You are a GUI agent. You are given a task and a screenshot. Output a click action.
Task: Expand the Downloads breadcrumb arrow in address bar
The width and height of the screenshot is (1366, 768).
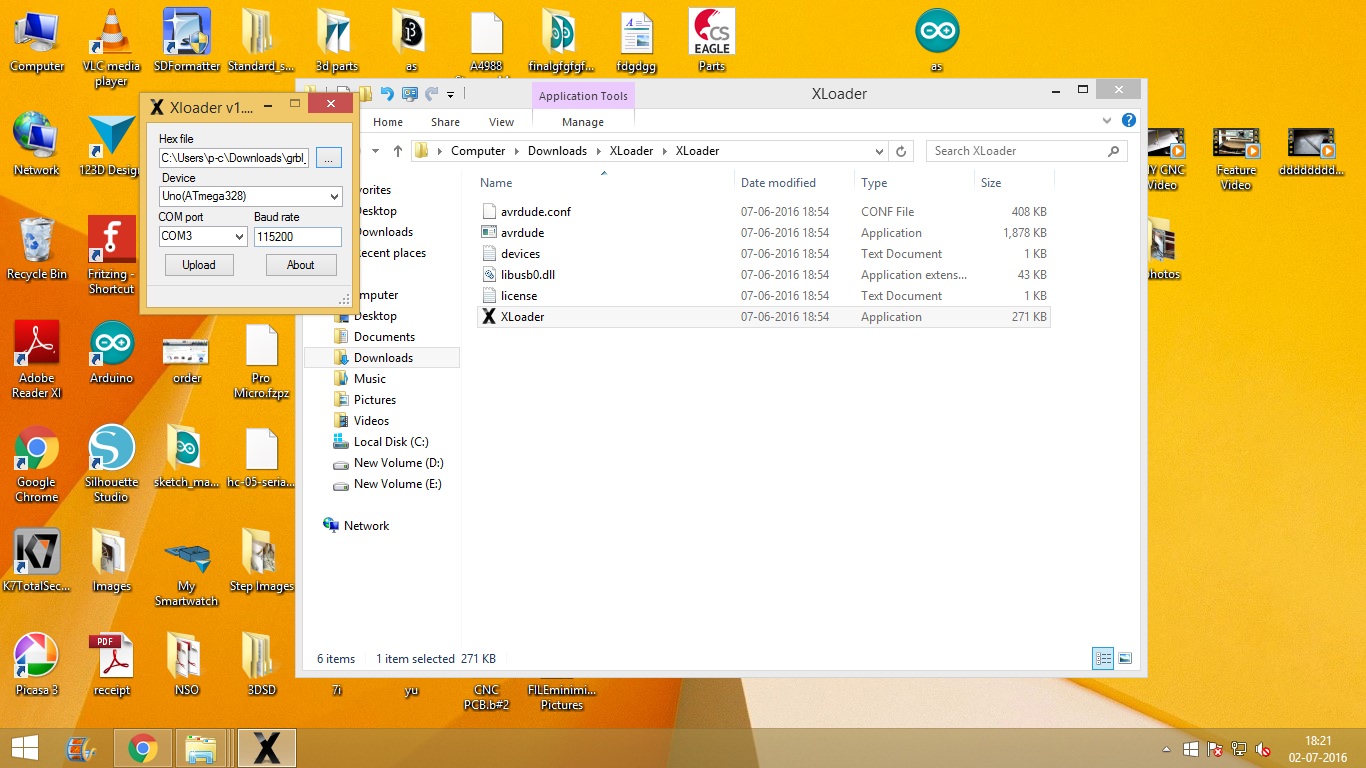[598, 151]
